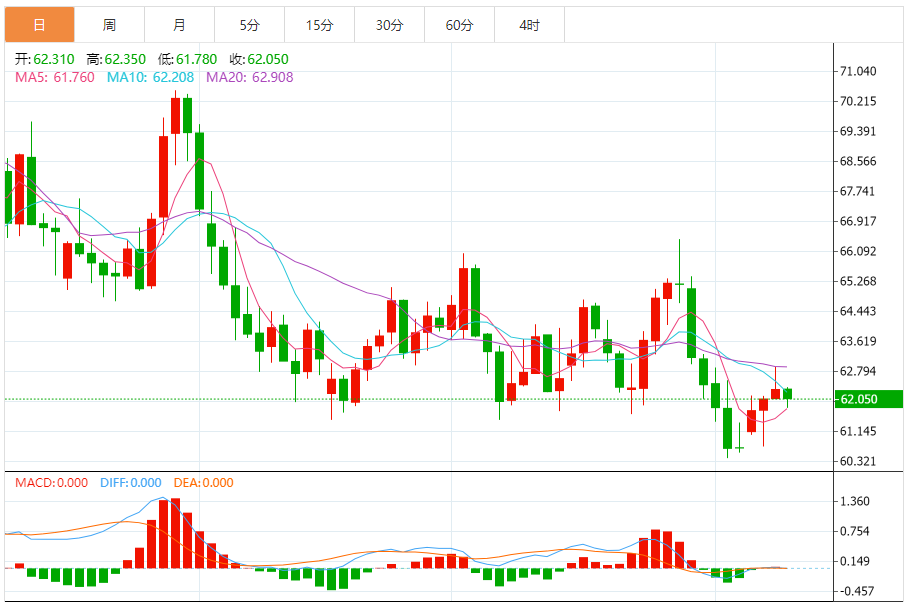Click the MA10: 62.208 indicator label

coord(150,77)
